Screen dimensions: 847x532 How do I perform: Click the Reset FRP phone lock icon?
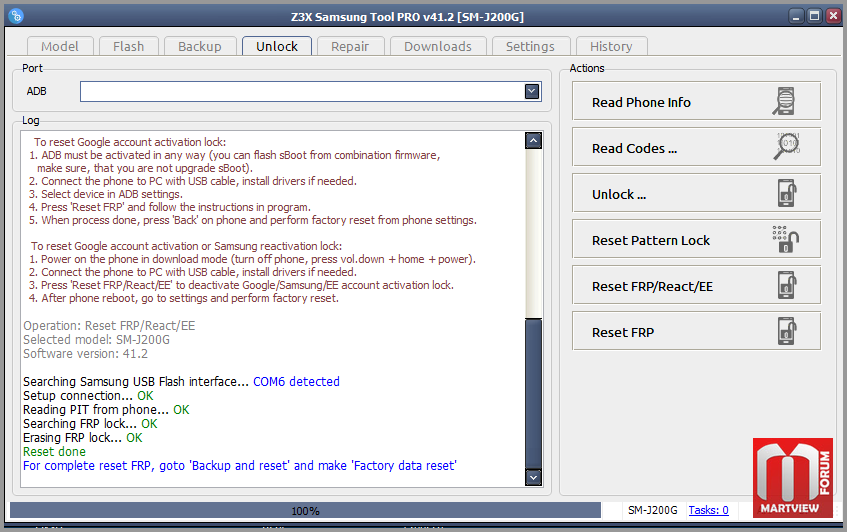click(x=788, y=331)
